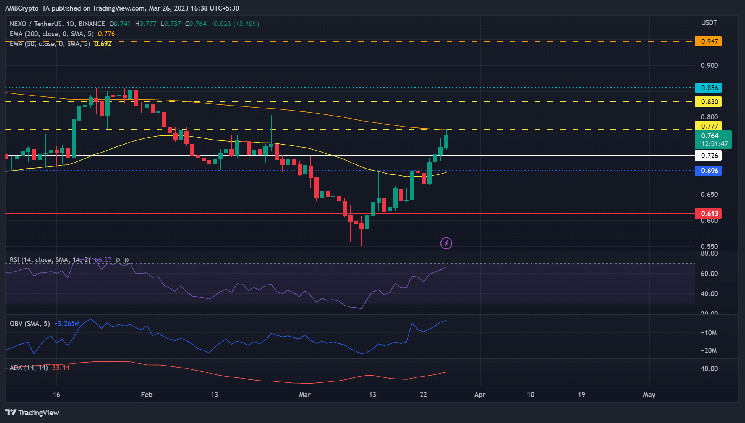Click the 0.650 price axis value
This screenshot has height=423, width=745.
[709, 195]
